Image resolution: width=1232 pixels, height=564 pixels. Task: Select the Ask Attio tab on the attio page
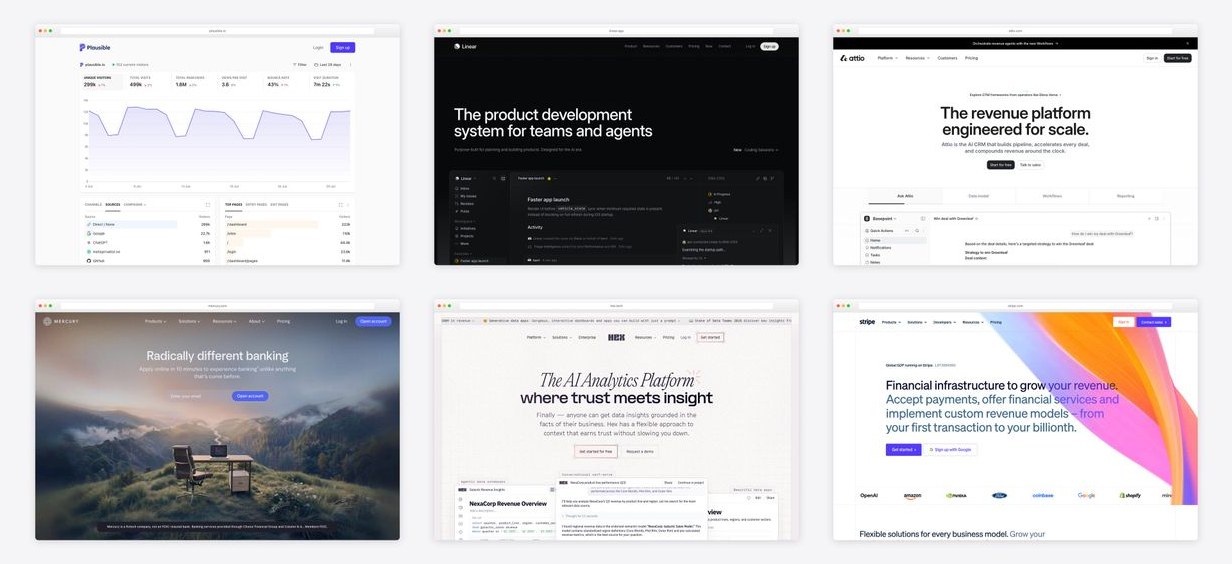(x=905, y=196)
